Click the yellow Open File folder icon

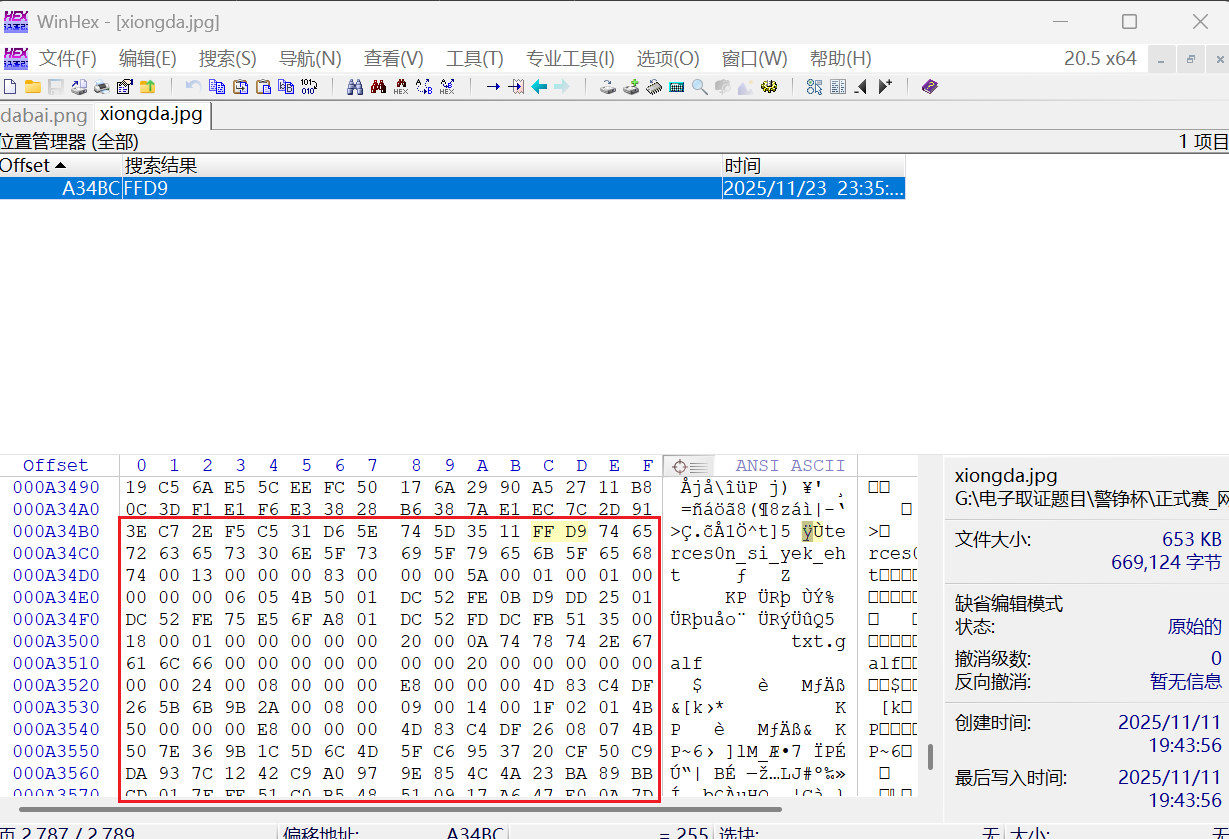(32, 87)
